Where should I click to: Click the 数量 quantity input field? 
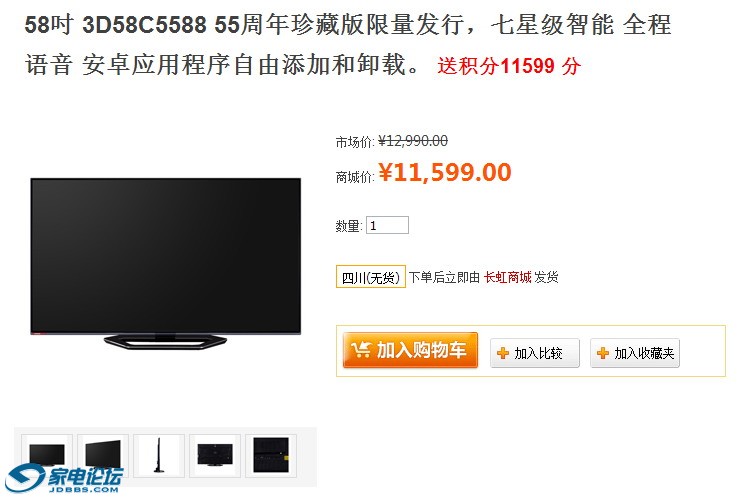387,225
